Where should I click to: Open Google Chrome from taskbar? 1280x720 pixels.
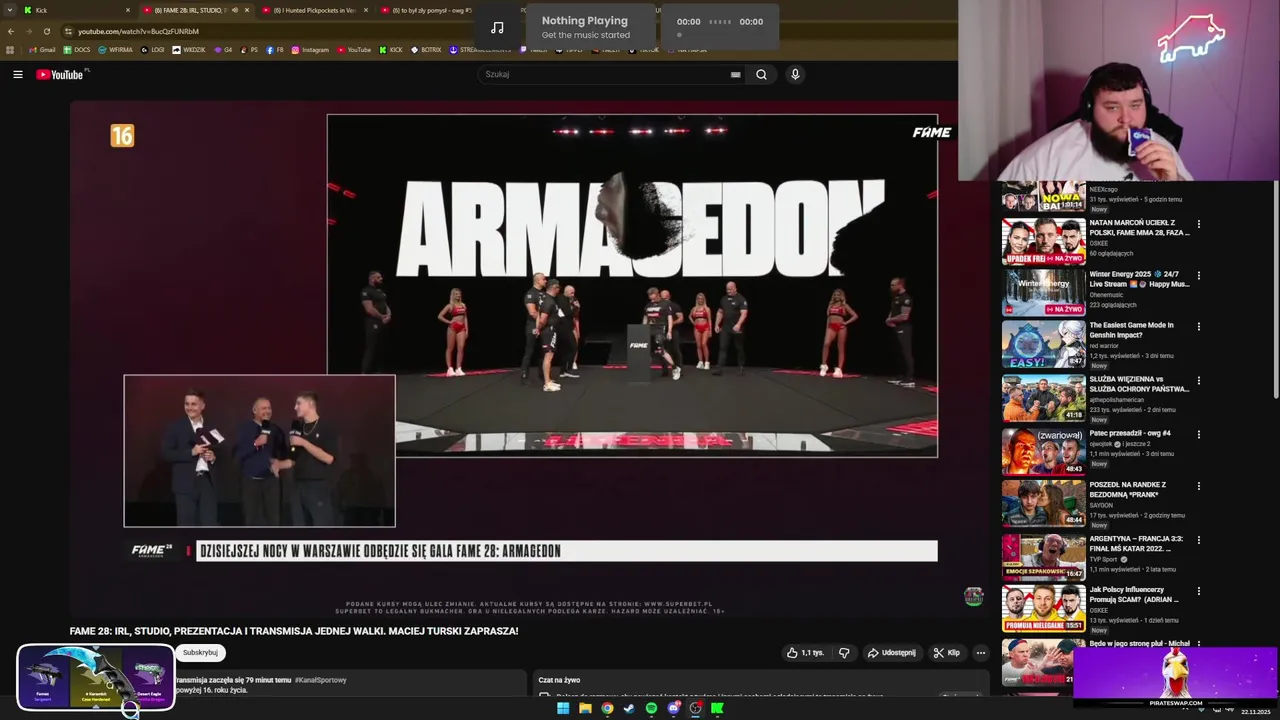[x=607, y=708]
